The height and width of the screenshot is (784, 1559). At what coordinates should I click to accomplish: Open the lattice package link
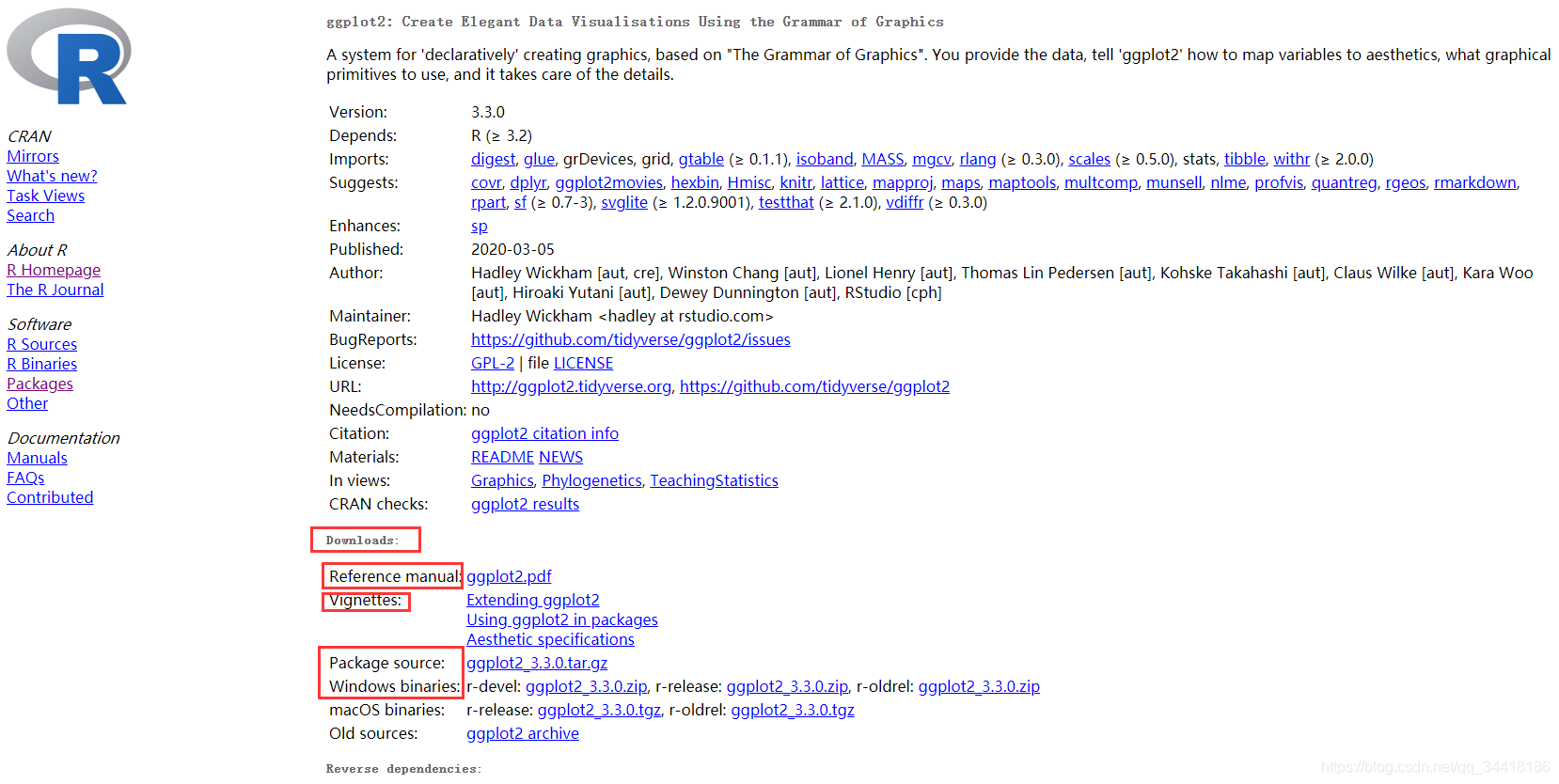842,182
